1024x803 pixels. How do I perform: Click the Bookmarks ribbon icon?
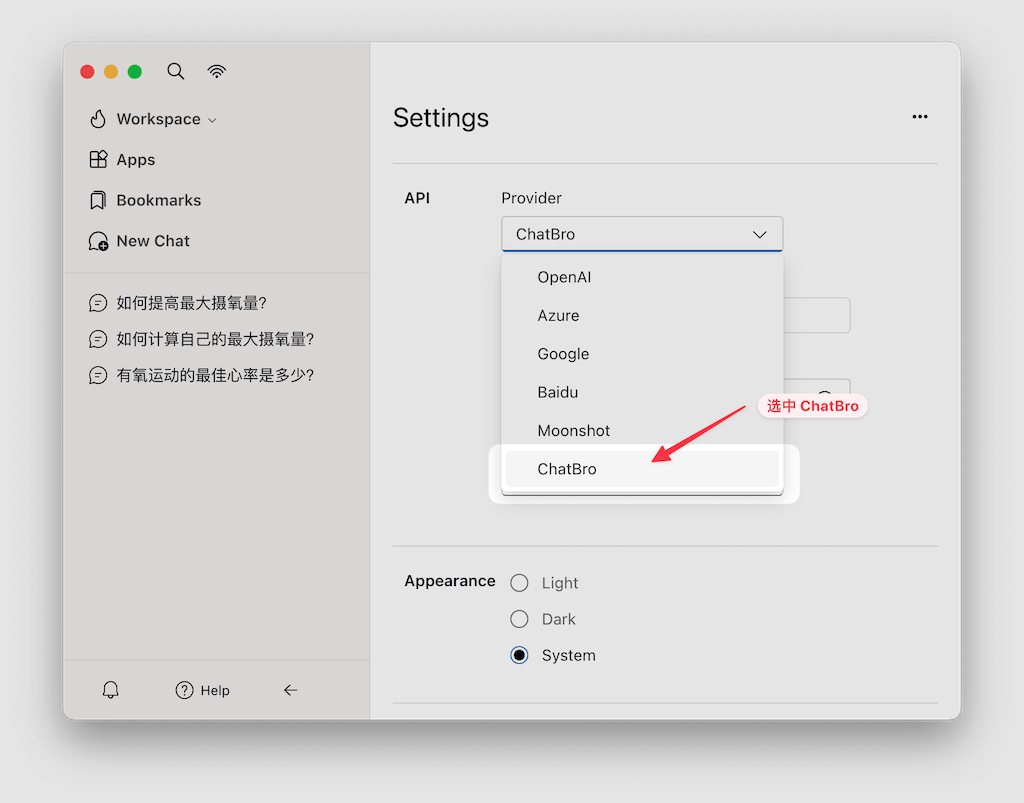98,200
